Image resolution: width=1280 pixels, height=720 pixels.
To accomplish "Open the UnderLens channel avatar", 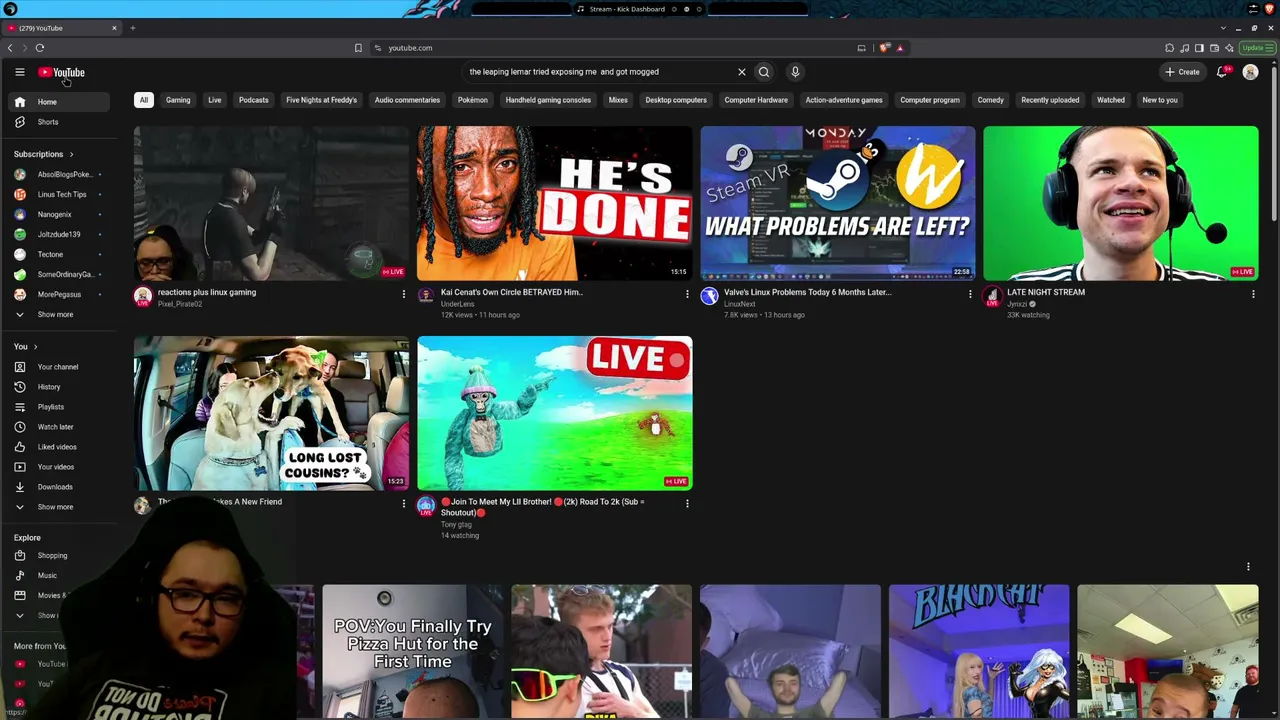I will pyautogui.click(x=426, y=296).
